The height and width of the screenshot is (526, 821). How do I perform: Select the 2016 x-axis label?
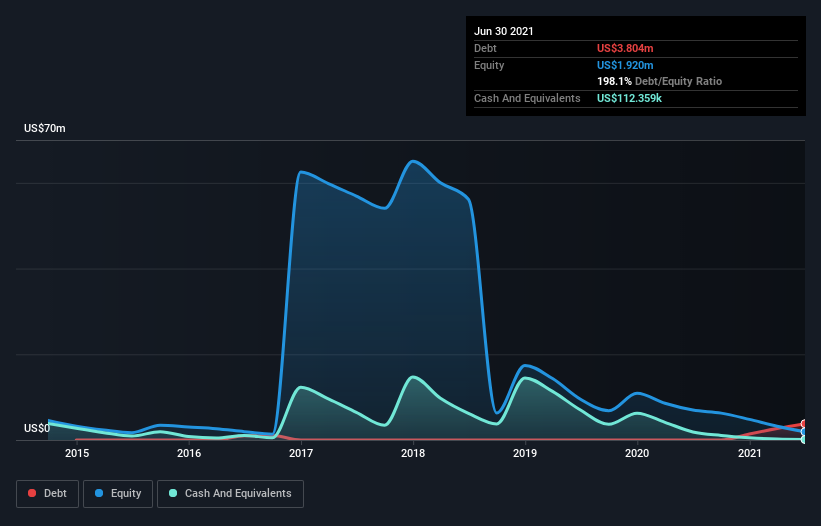[x=189, y=453]
